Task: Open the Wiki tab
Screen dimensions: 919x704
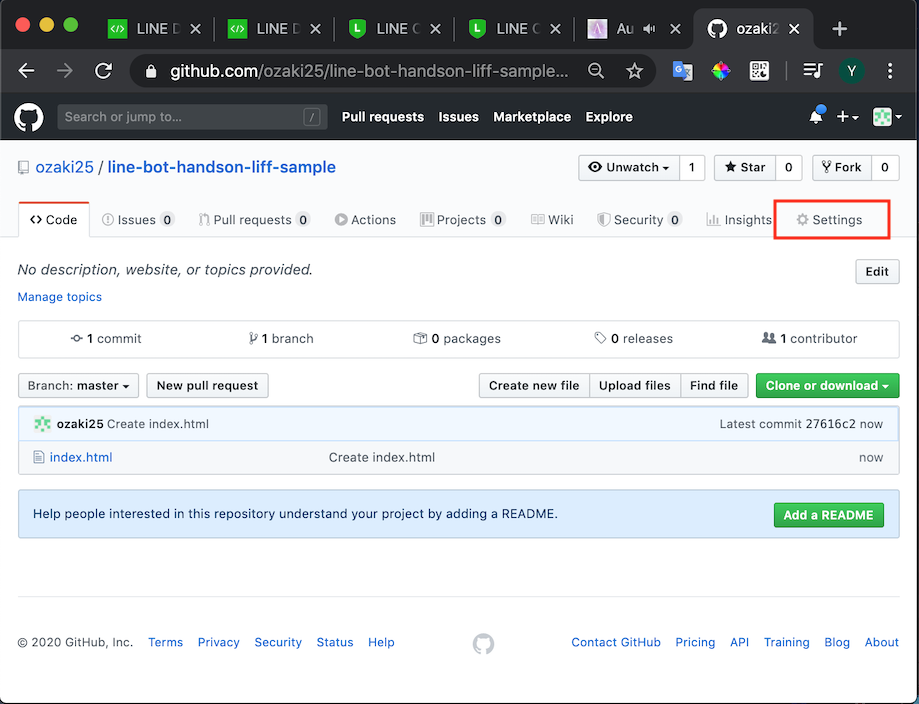Action: [x=552, y=220]
